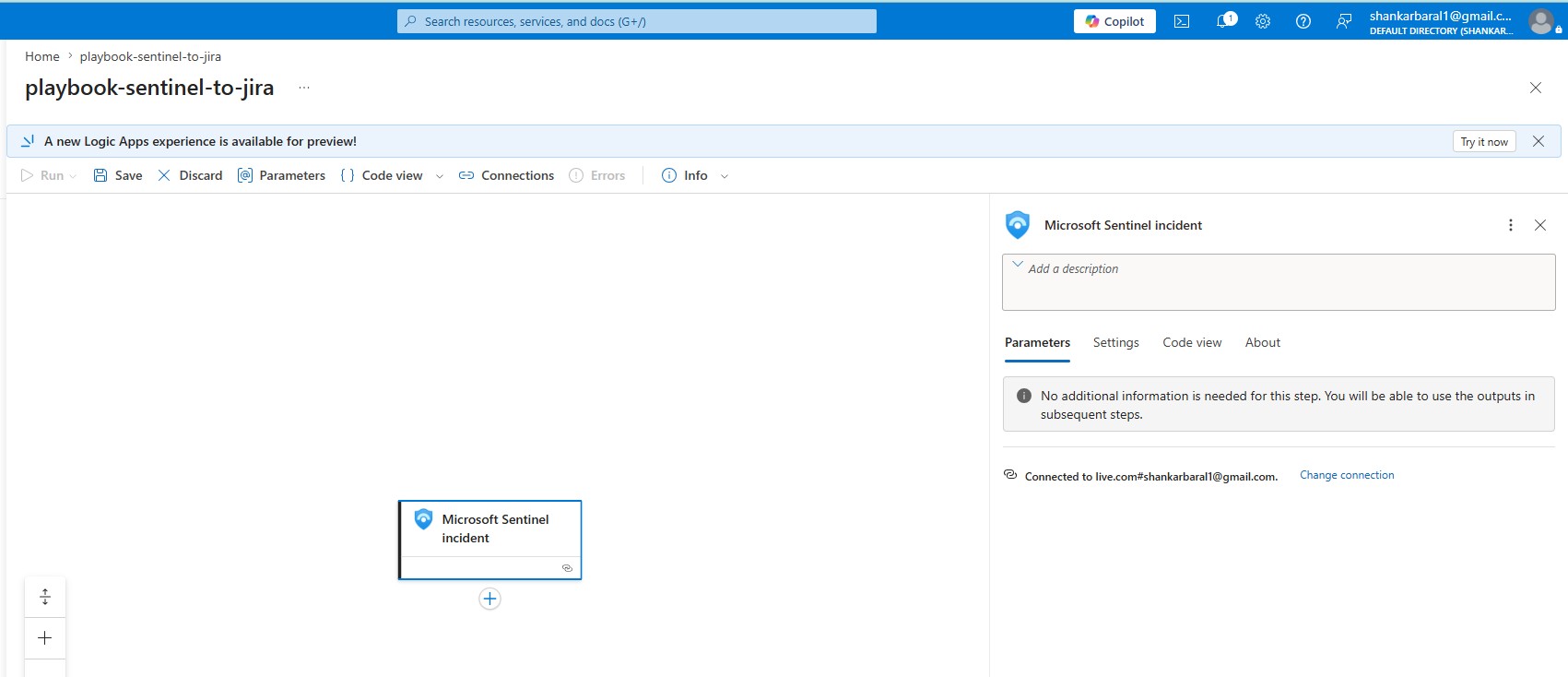Open the notifications bell
1568x677 pixels.
[x=1224, y=21]
